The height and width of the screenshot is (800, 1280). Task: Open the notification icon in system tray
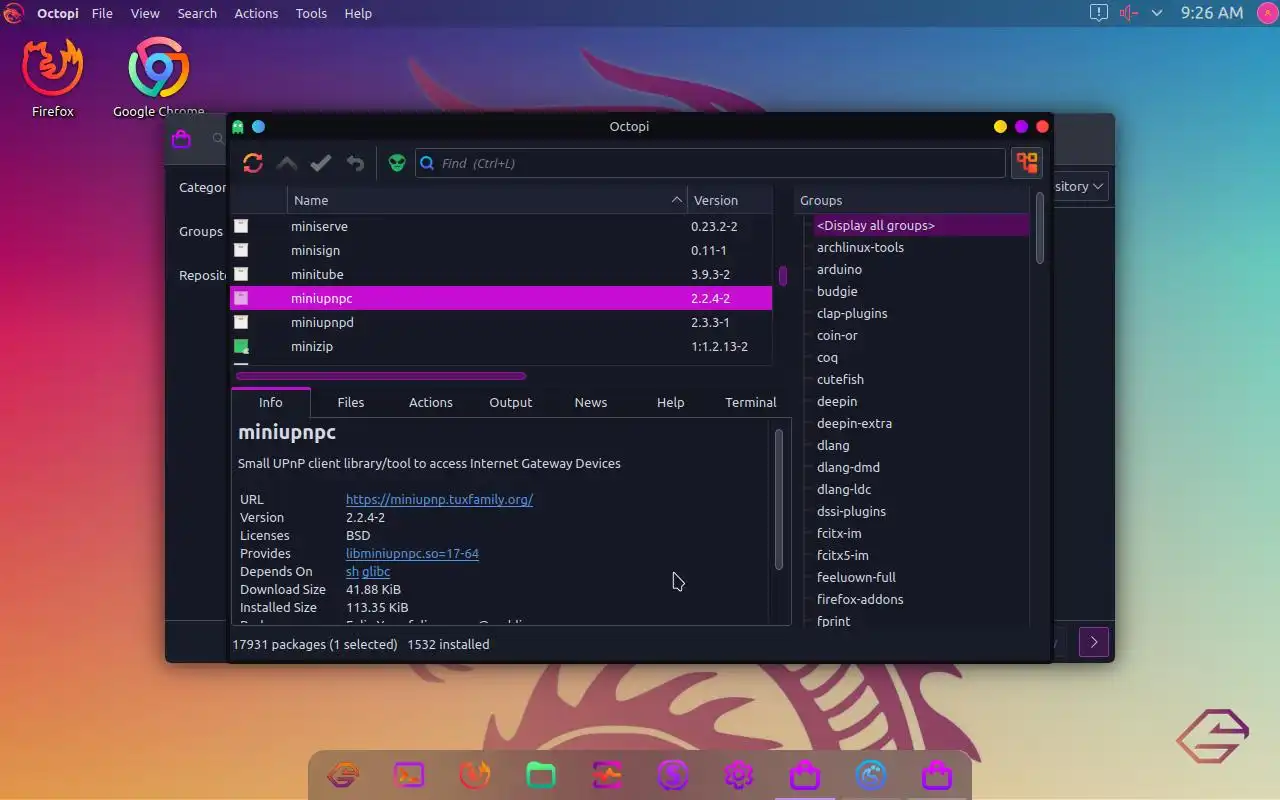1098,13
